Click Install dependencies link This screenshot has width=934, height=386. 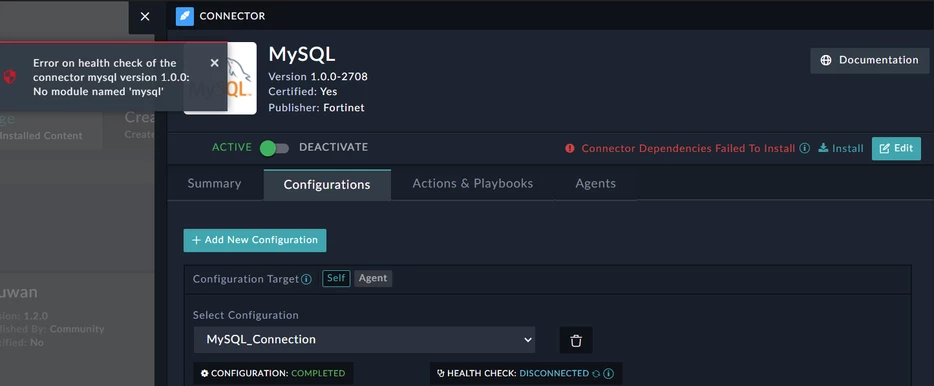tap(841, 148)
